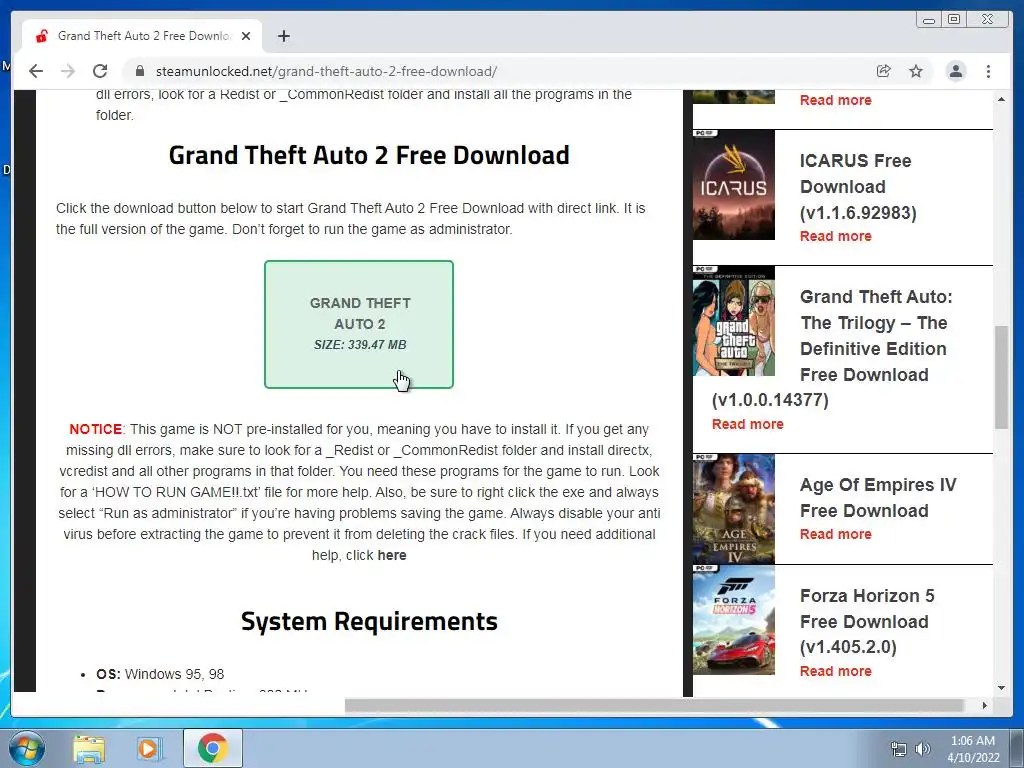Click the 'OS: Windows 95, 98' list item
This screenshot has height=768, width=1024.
coord(160,674)
